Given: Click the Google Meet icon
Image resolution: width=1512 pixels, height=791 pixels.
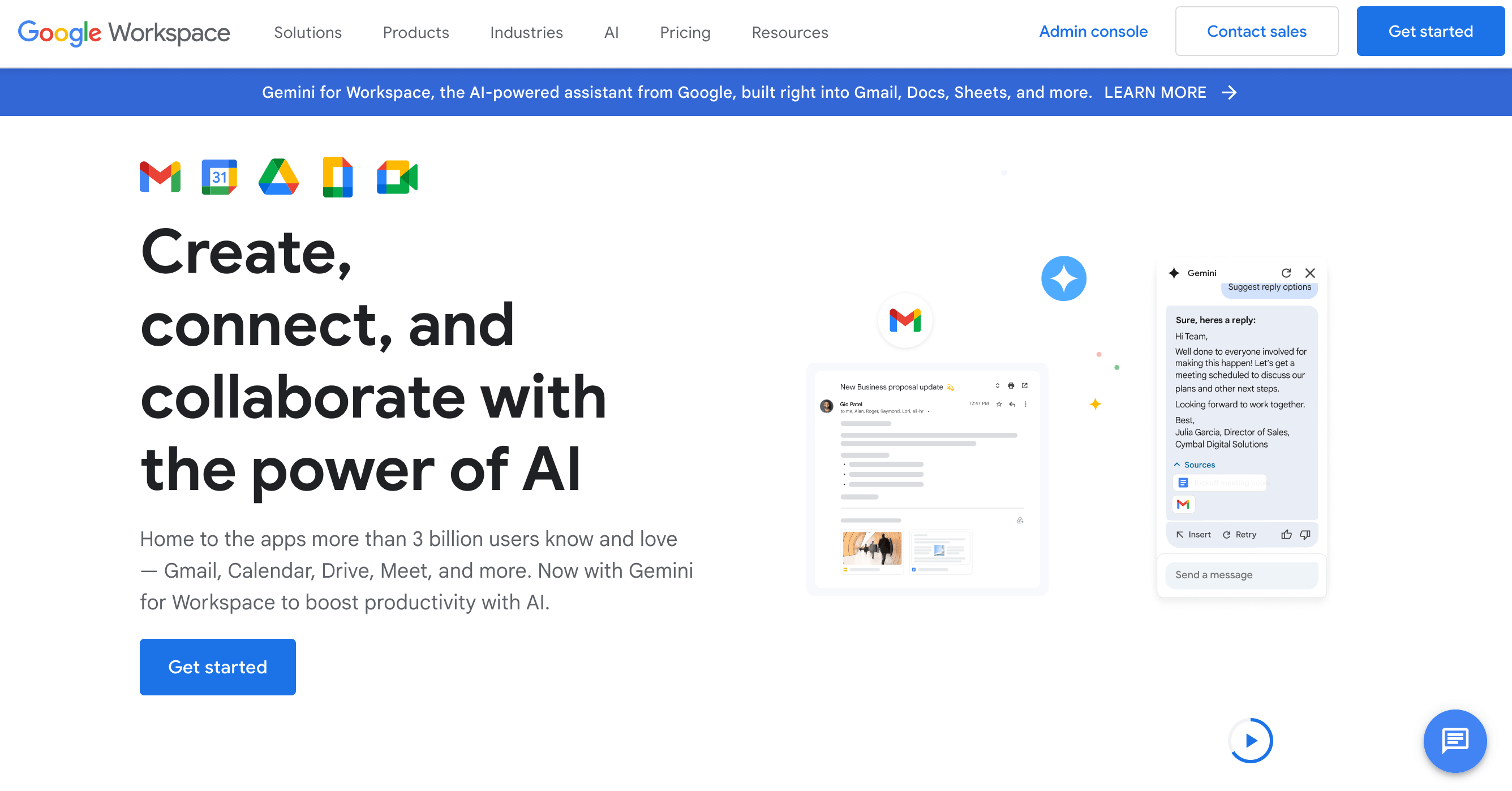Looking at the screenshot, I should pos(397,177).
